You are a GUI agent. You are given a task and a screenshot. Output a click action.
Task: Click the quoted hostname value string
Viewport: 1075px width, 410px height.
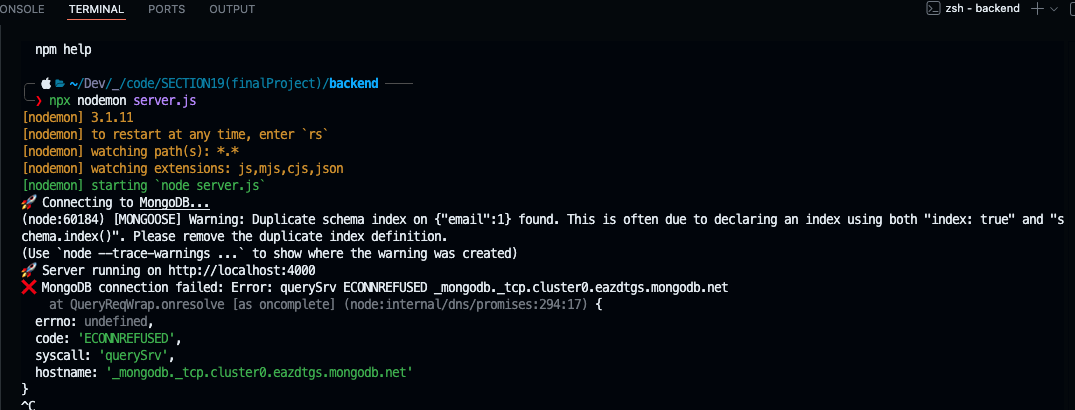tap(259, 372)
